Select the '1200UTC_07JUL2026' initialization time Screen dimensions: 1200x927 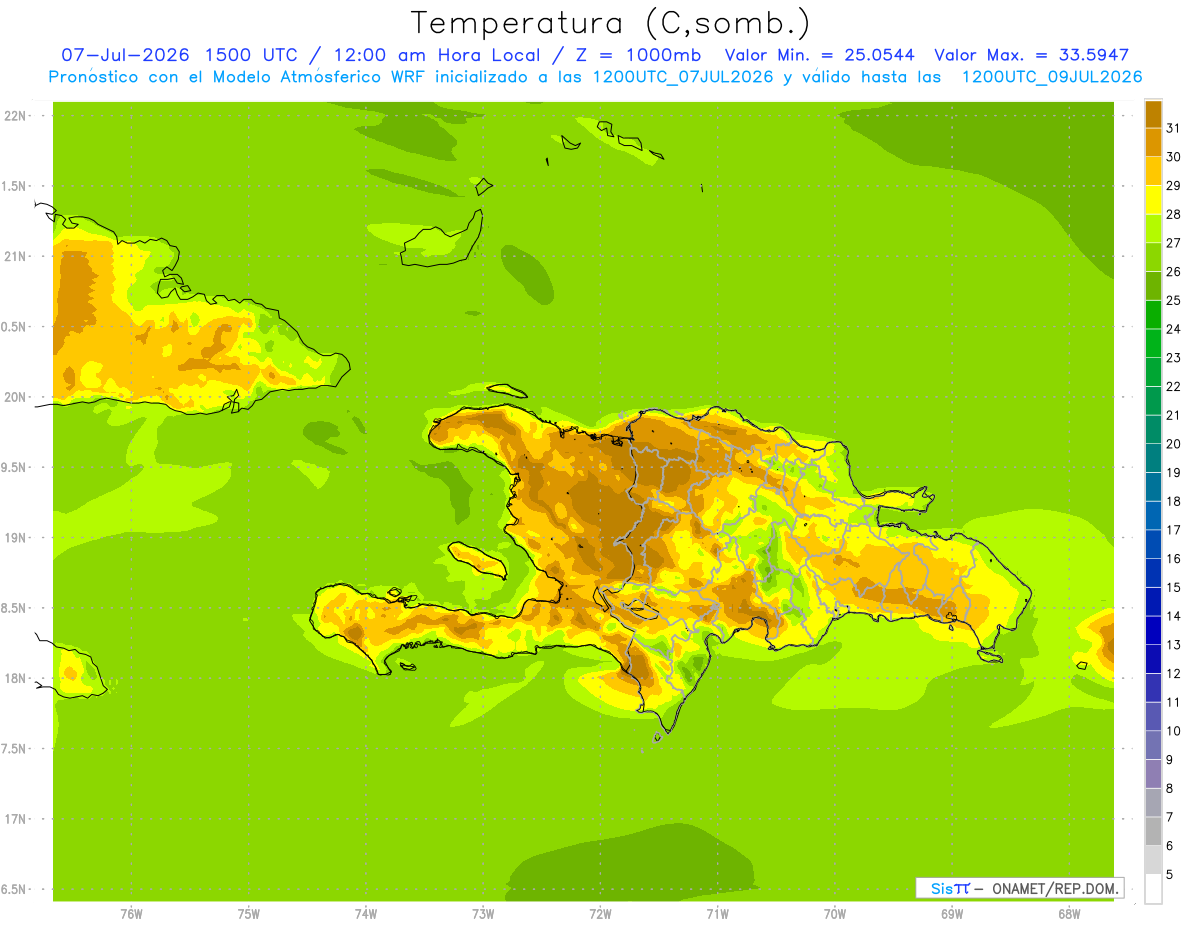[683, 77]
